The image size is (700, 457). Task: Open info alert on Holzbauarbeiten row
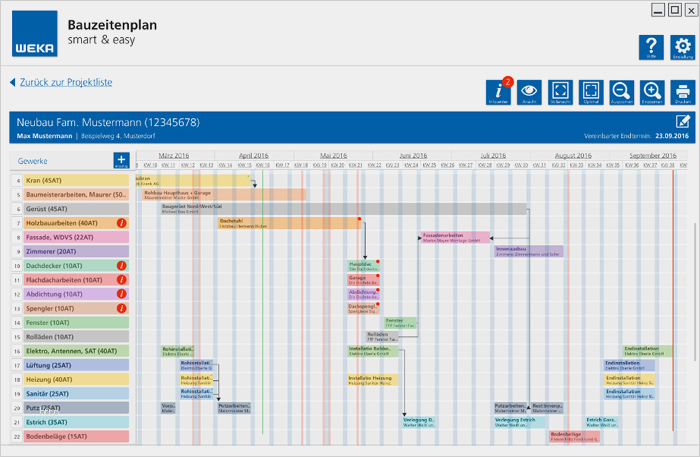121,223
